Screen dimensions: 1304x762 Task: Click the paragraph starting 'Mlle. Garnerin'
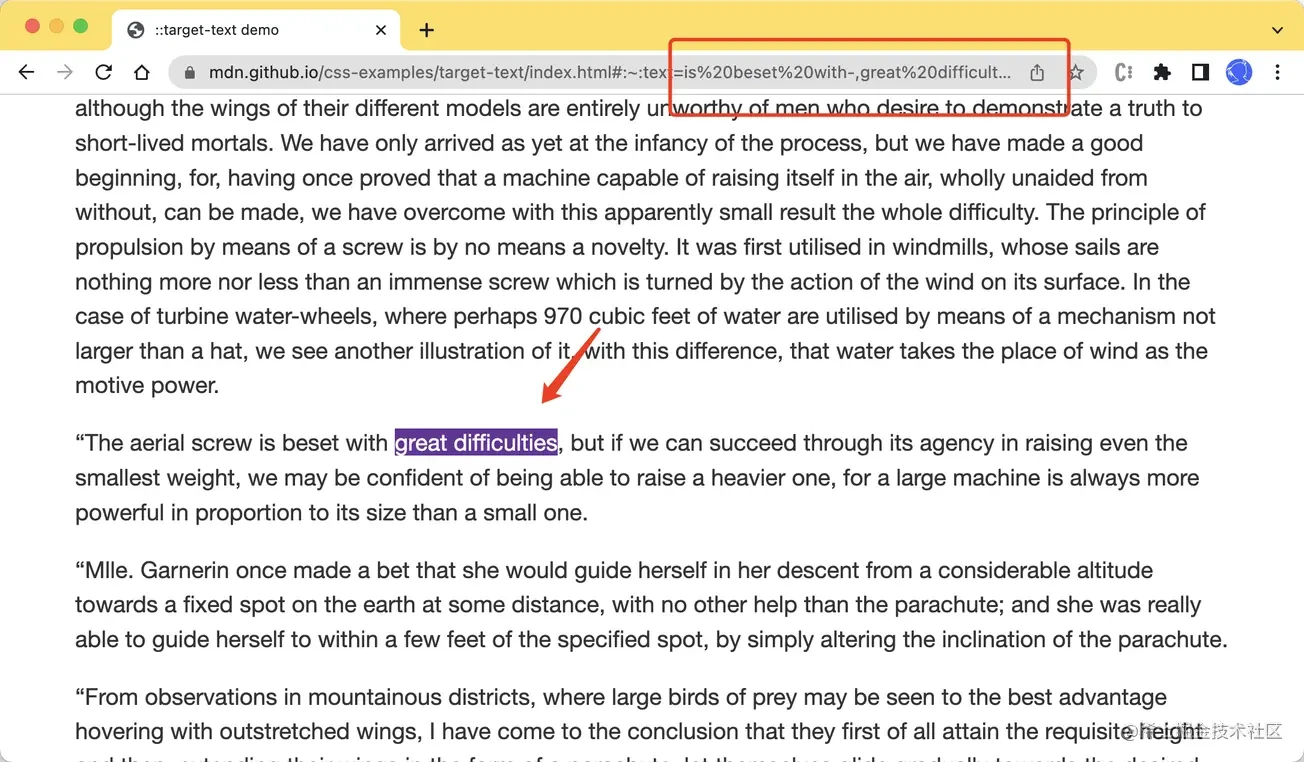click(651, 605)
